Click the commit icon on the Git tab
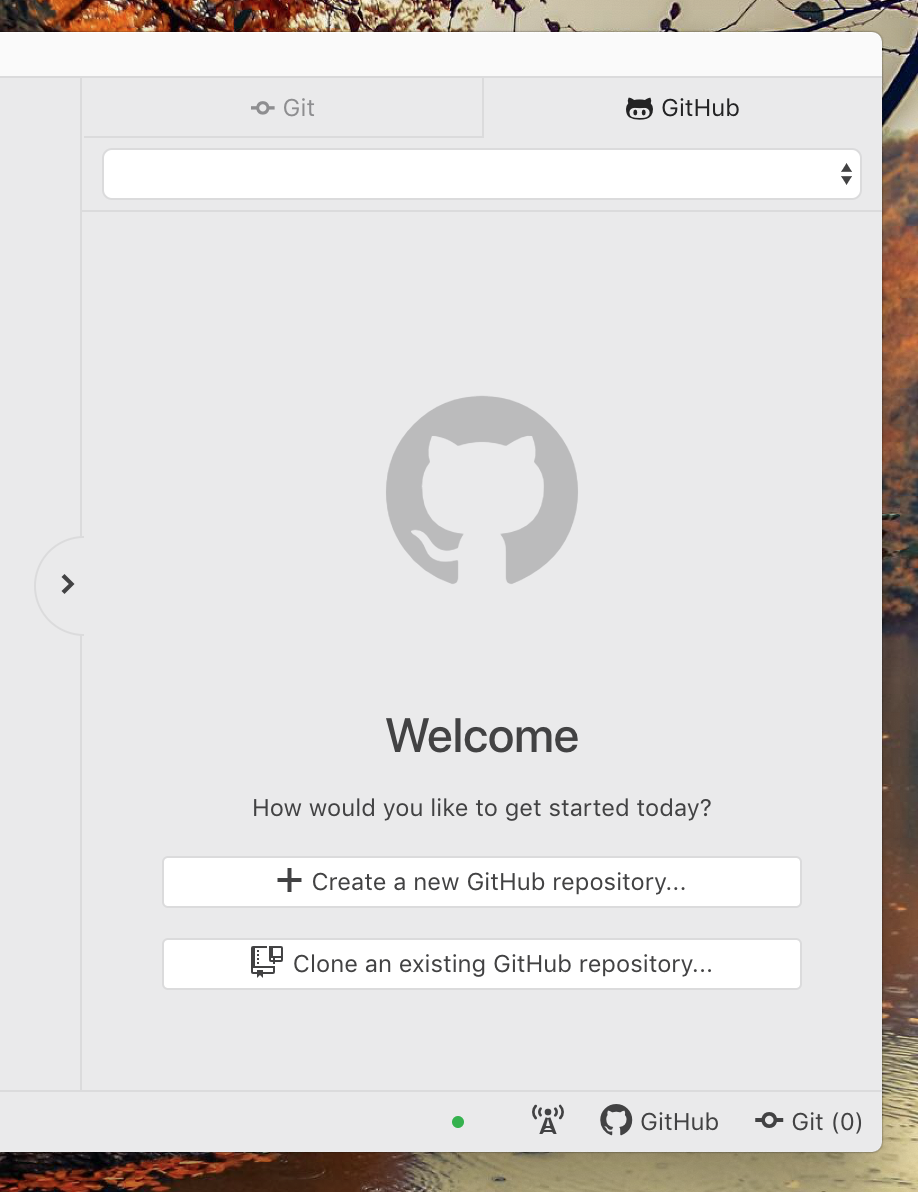This screenshot has height=1192, width=918. [x=263, y=108]
